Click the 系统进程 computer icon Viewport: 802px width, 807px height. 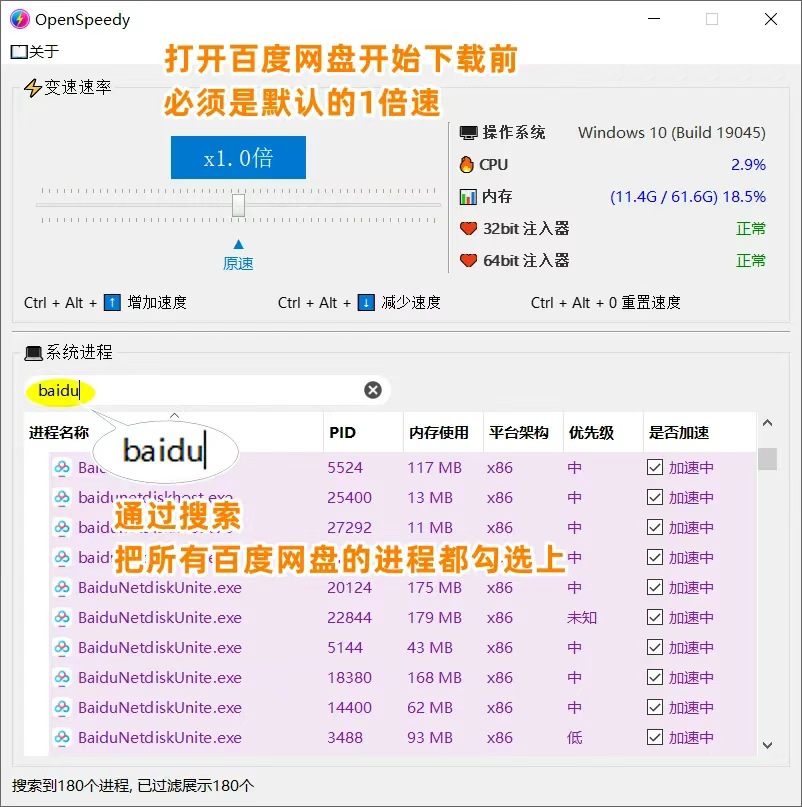coord(33,352)
